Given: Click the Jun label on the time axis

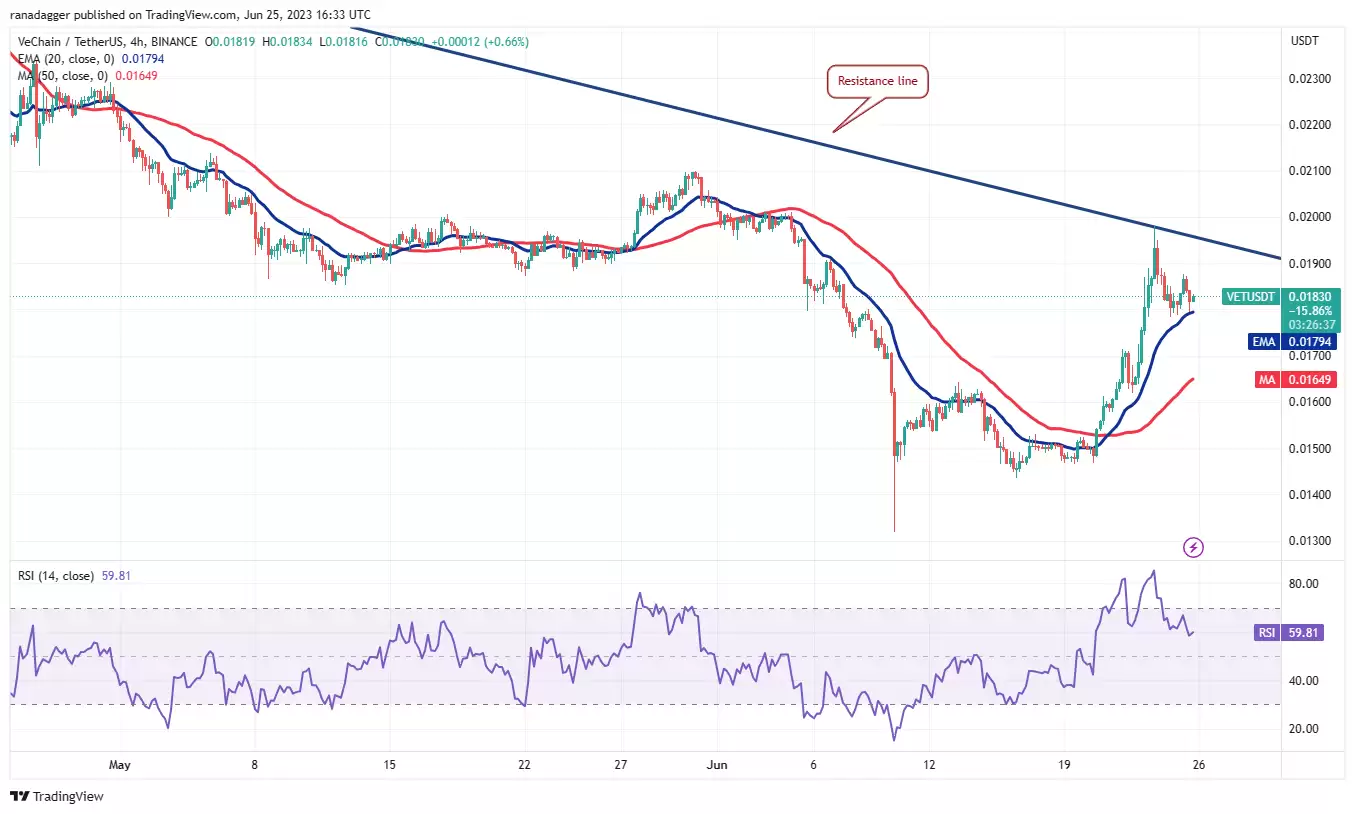Looking at the screenshot, I should point(716,766).
